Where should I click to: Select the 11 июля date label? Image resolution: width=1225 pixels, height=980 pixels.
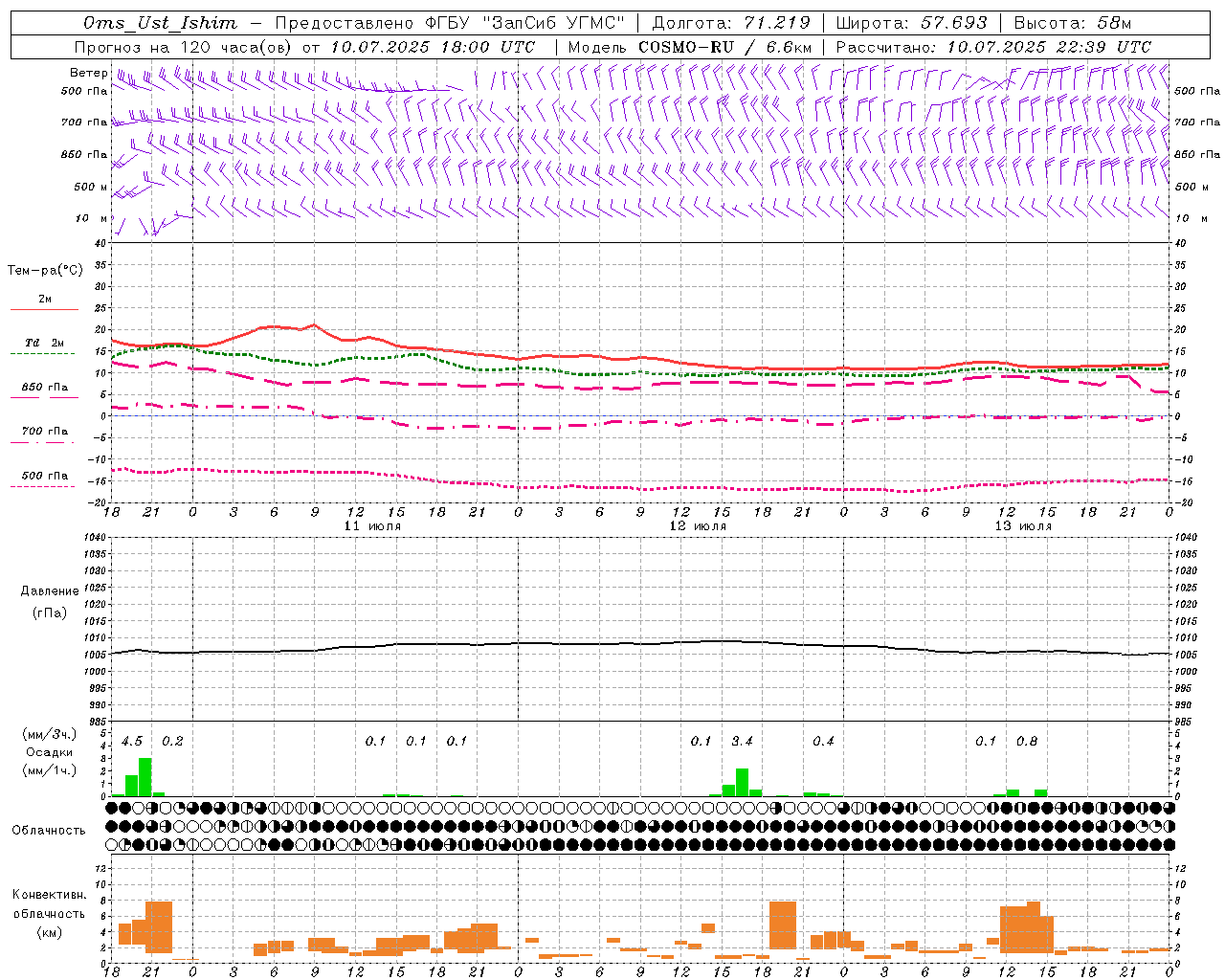(372, 525)
